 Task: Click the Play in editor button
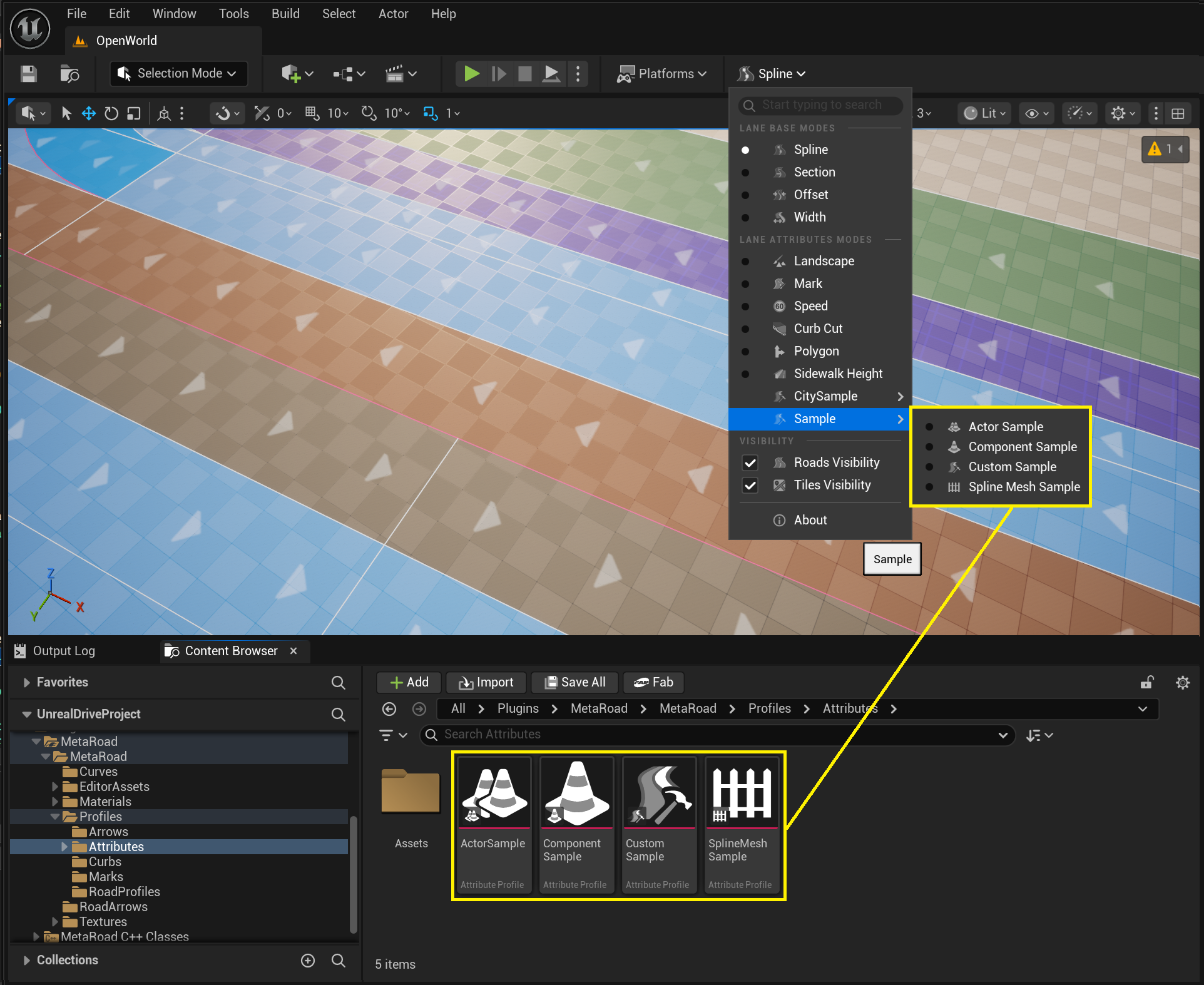click(472, 74)
